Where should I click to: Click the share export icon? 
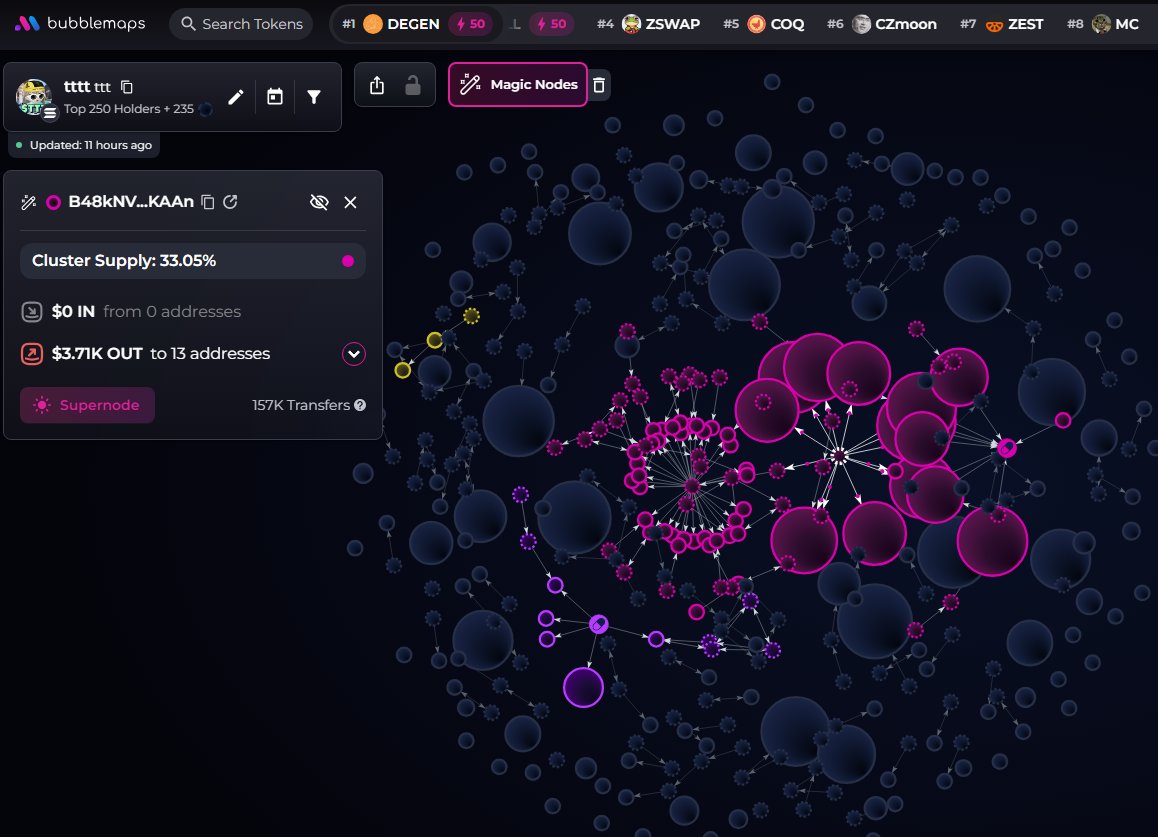pyautogui.click(x=377, y=85)
